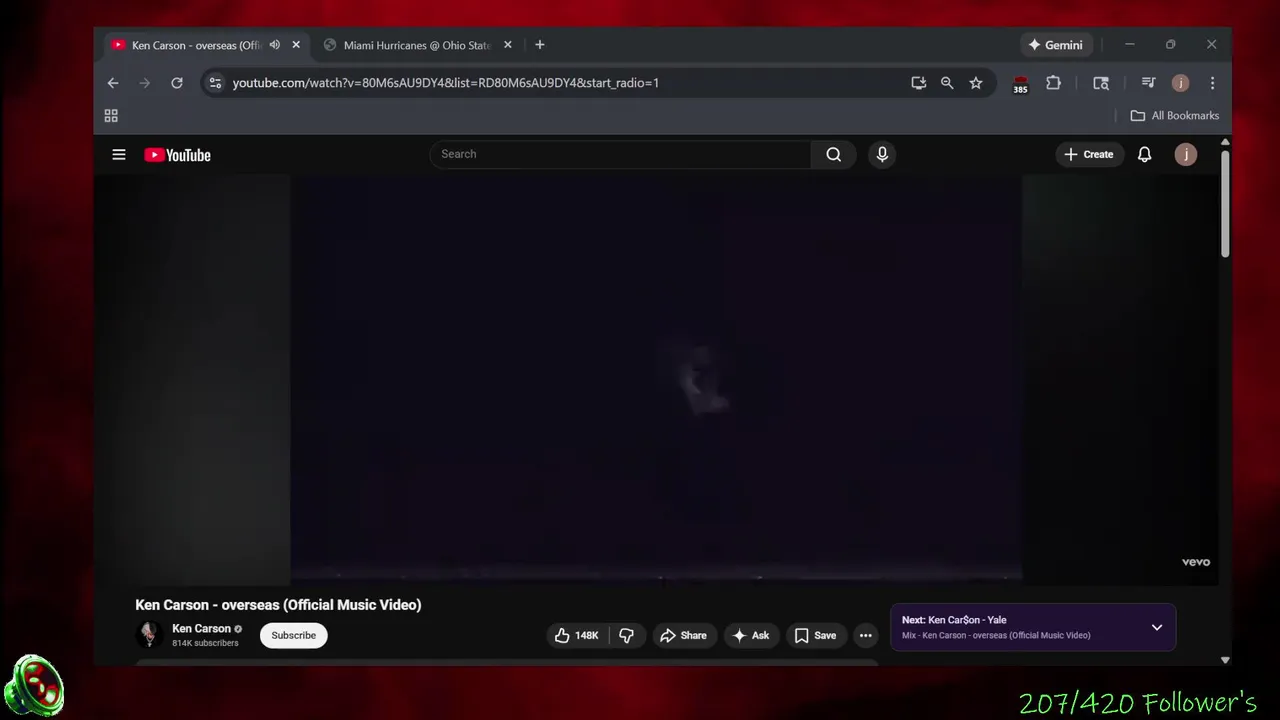This screenshot has height=720, width=1280.
Task: Expand the Next: Ken Carson - Yale playlist panel
Action: tap(1157, 628)
